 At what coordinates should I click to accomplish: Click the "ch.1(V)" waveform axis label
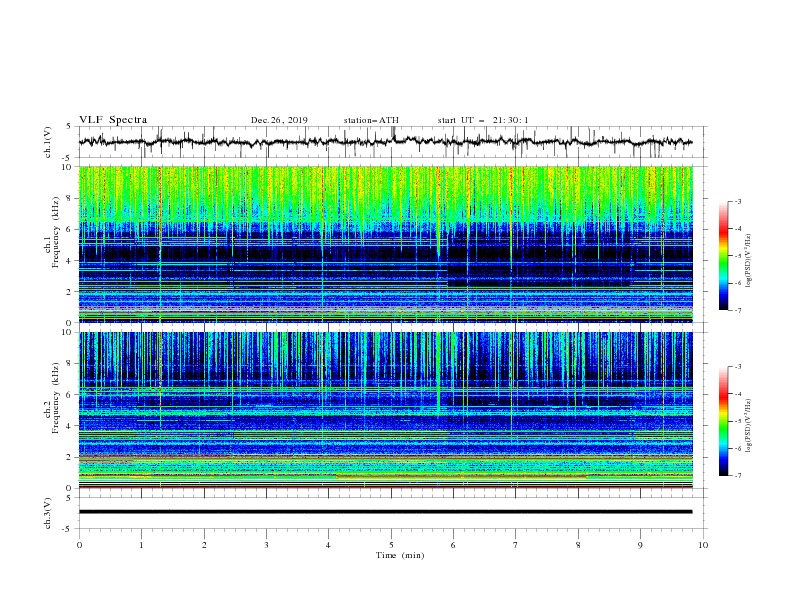coord(48,142)
